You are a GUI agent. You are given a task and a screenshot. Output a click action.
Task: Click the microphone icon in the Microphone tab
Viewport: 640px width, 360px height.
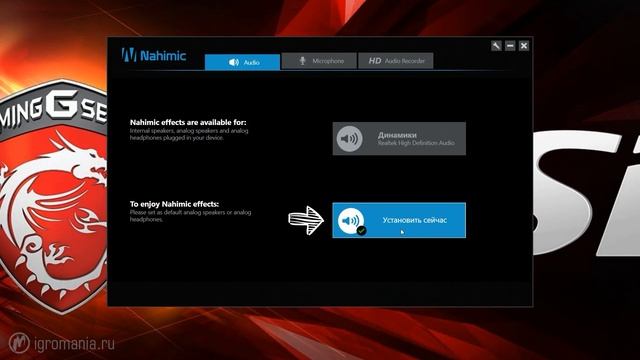[302, 61]
